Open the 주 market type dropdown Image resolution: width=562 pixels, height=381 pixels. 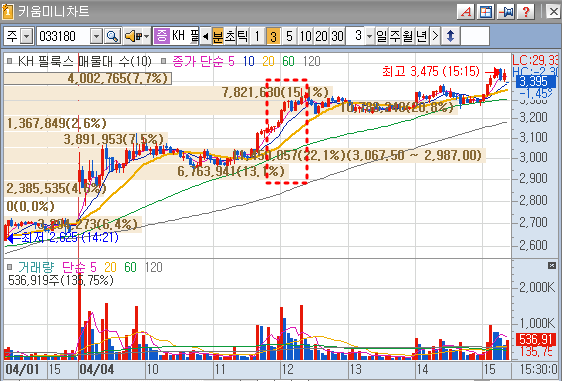coord(27,36)
